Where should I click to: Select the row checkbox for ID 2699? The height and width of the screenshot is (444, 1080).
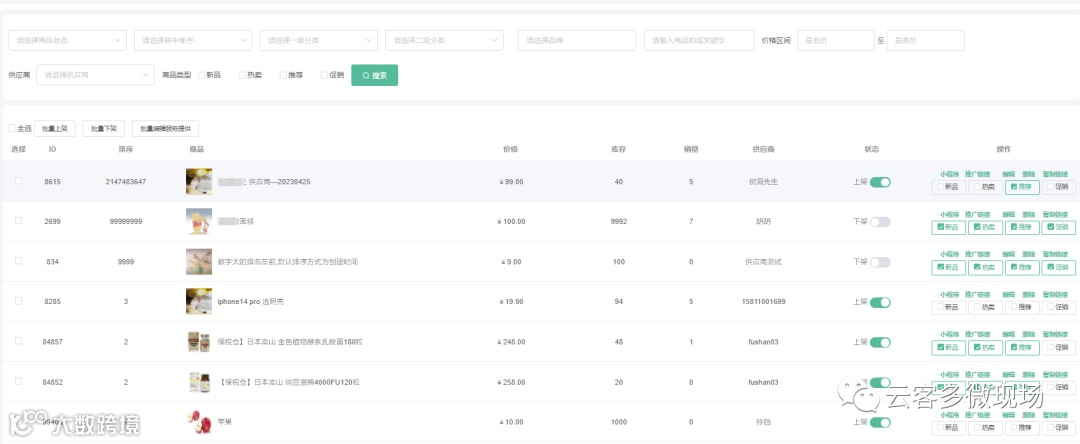point(19,221)
